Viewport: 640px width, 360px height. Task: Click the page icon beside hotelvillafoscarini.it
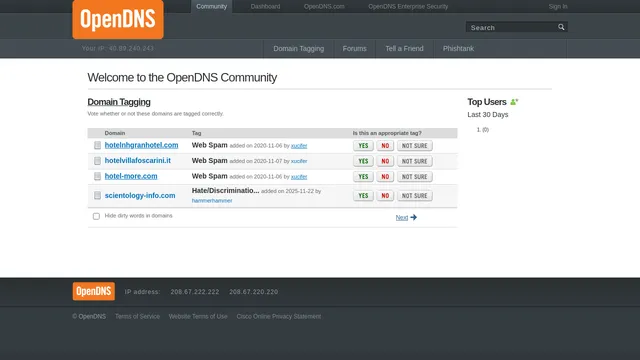(97, 161)
